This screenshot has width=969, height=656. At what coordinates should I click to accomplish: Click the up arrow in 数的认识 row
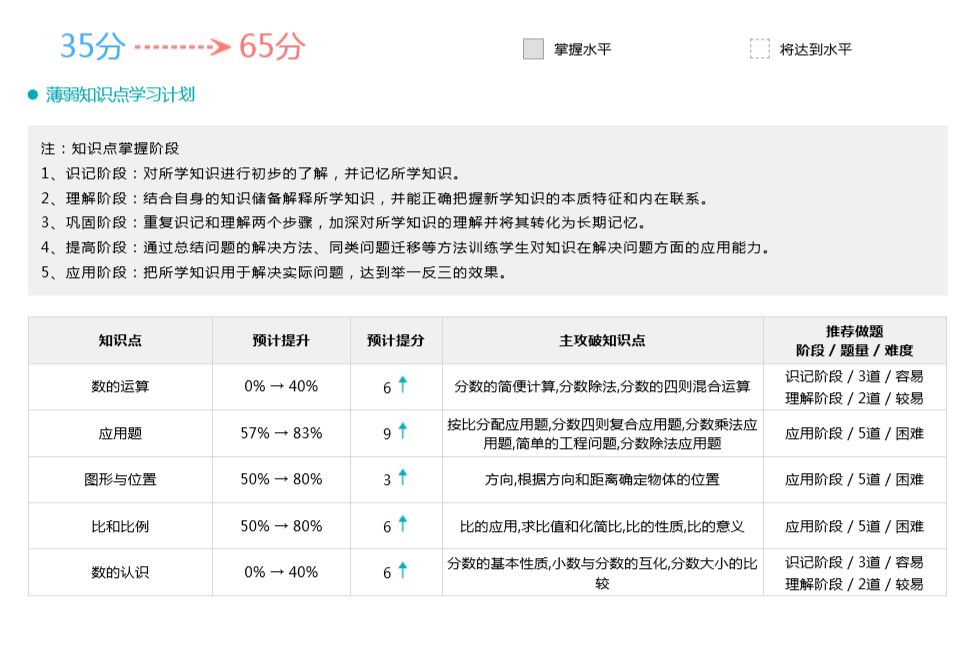(403, 570)
